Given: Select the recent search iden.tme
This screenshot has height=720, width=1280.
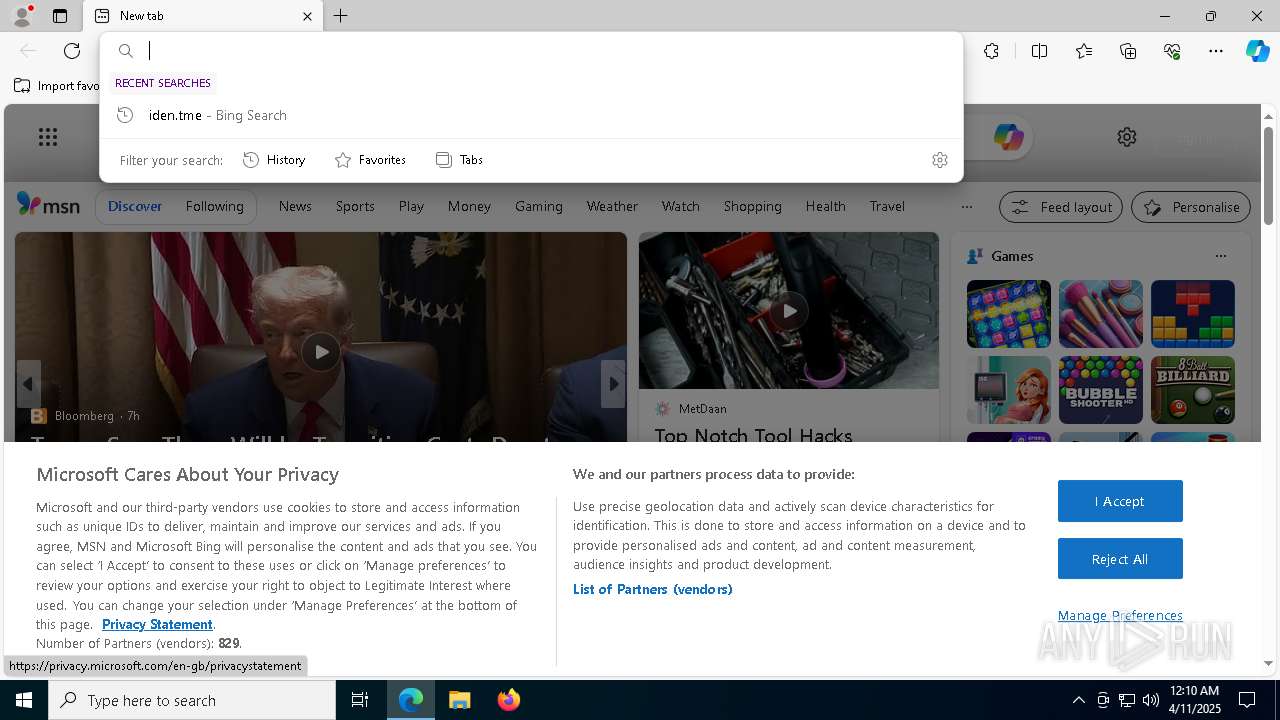Looking at the screenshot, I should tap(531, 115).
